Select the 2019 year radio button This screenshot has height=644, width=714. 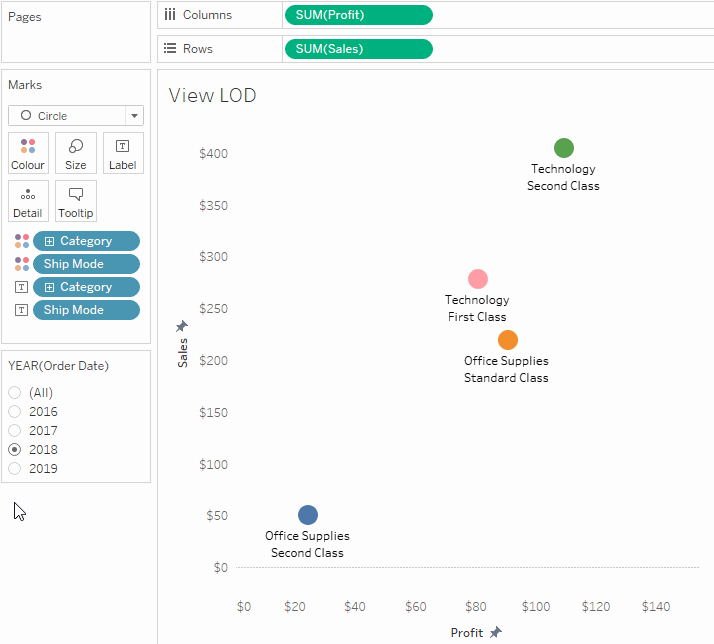click(x=14, y=468)
